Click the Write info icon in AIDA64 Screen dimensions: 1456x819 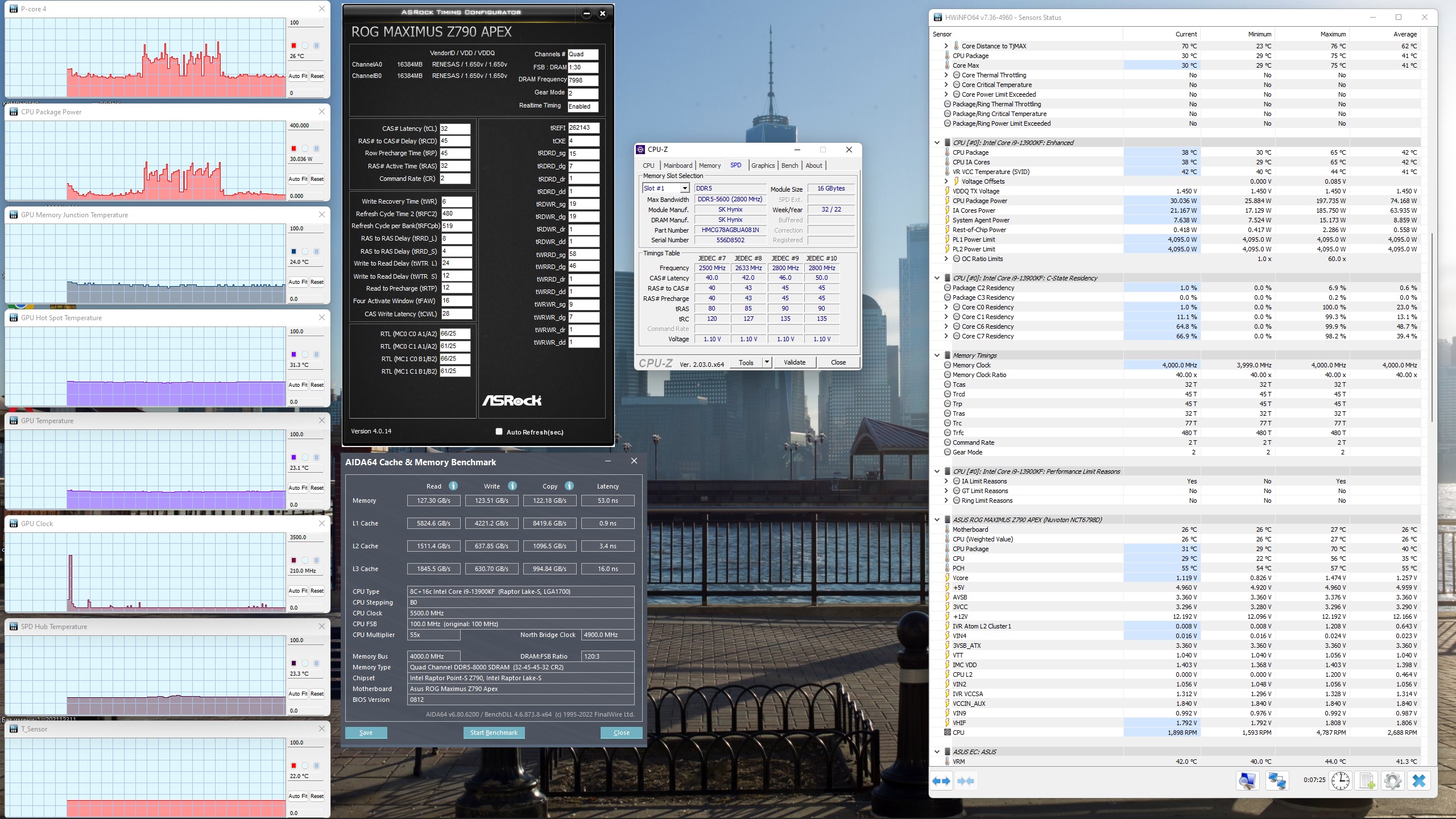tap(512, 486)
